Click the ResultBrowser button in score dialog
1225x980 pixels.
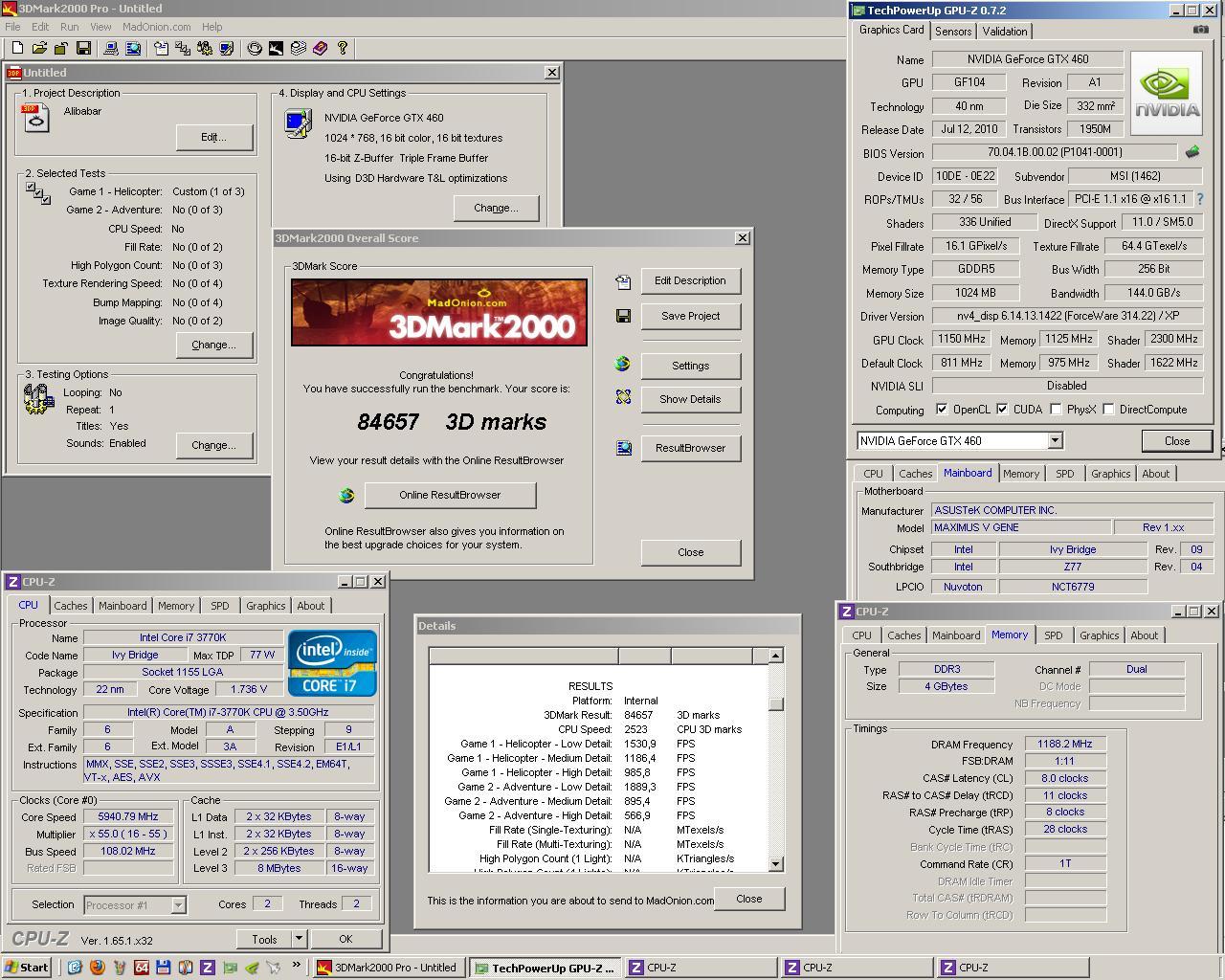coord(690,448)
